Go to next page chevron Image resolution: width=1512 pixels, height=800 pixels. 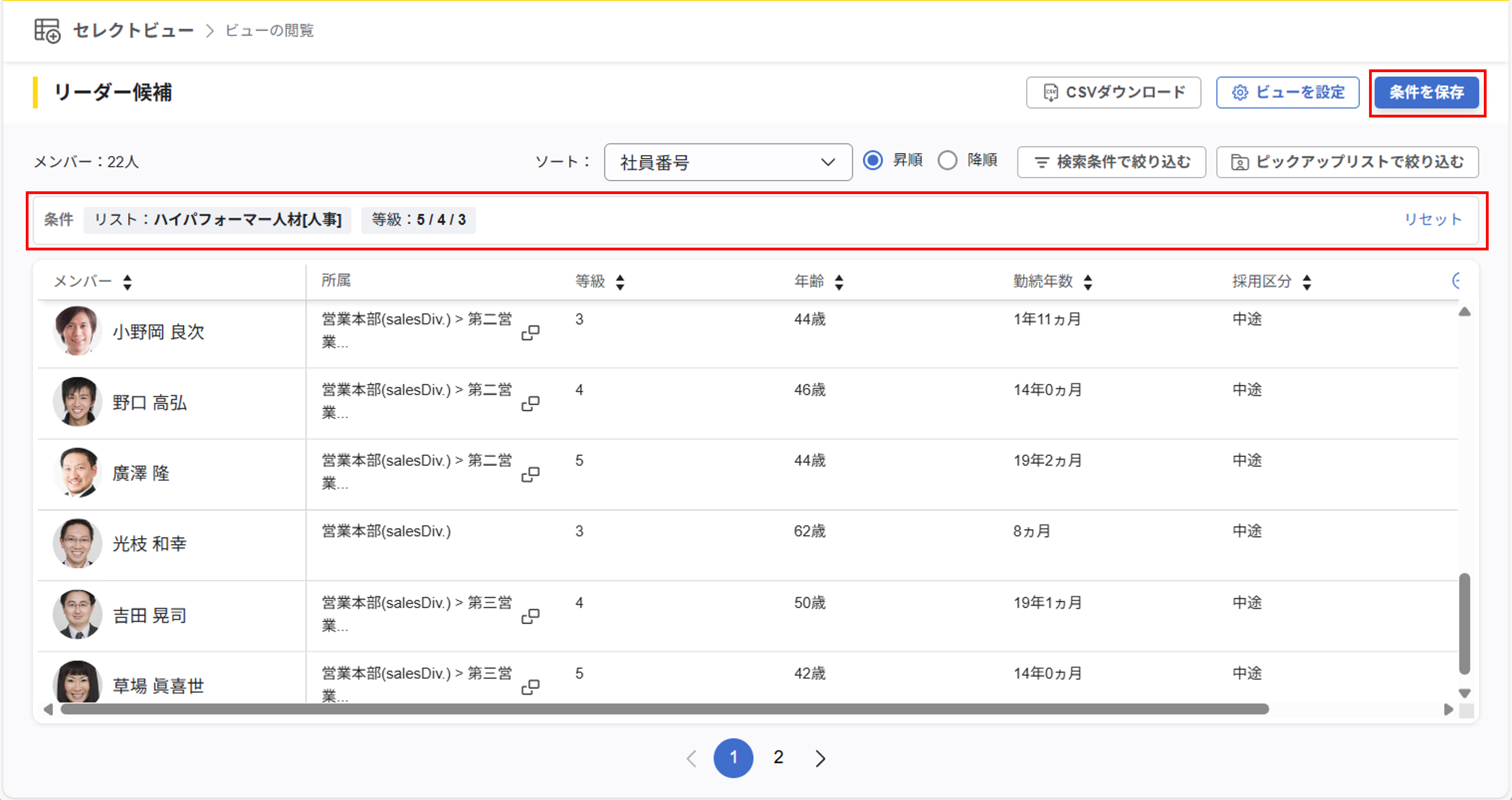[820, 758]
